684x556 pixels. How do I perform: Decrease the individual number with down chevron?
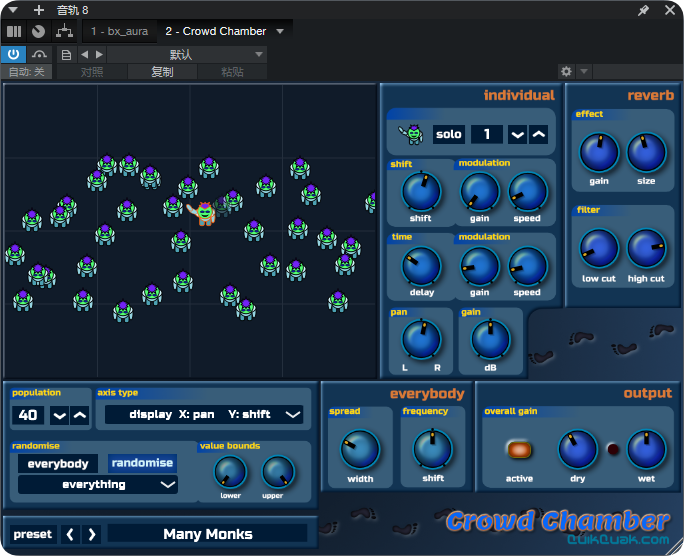pos(517,134)
